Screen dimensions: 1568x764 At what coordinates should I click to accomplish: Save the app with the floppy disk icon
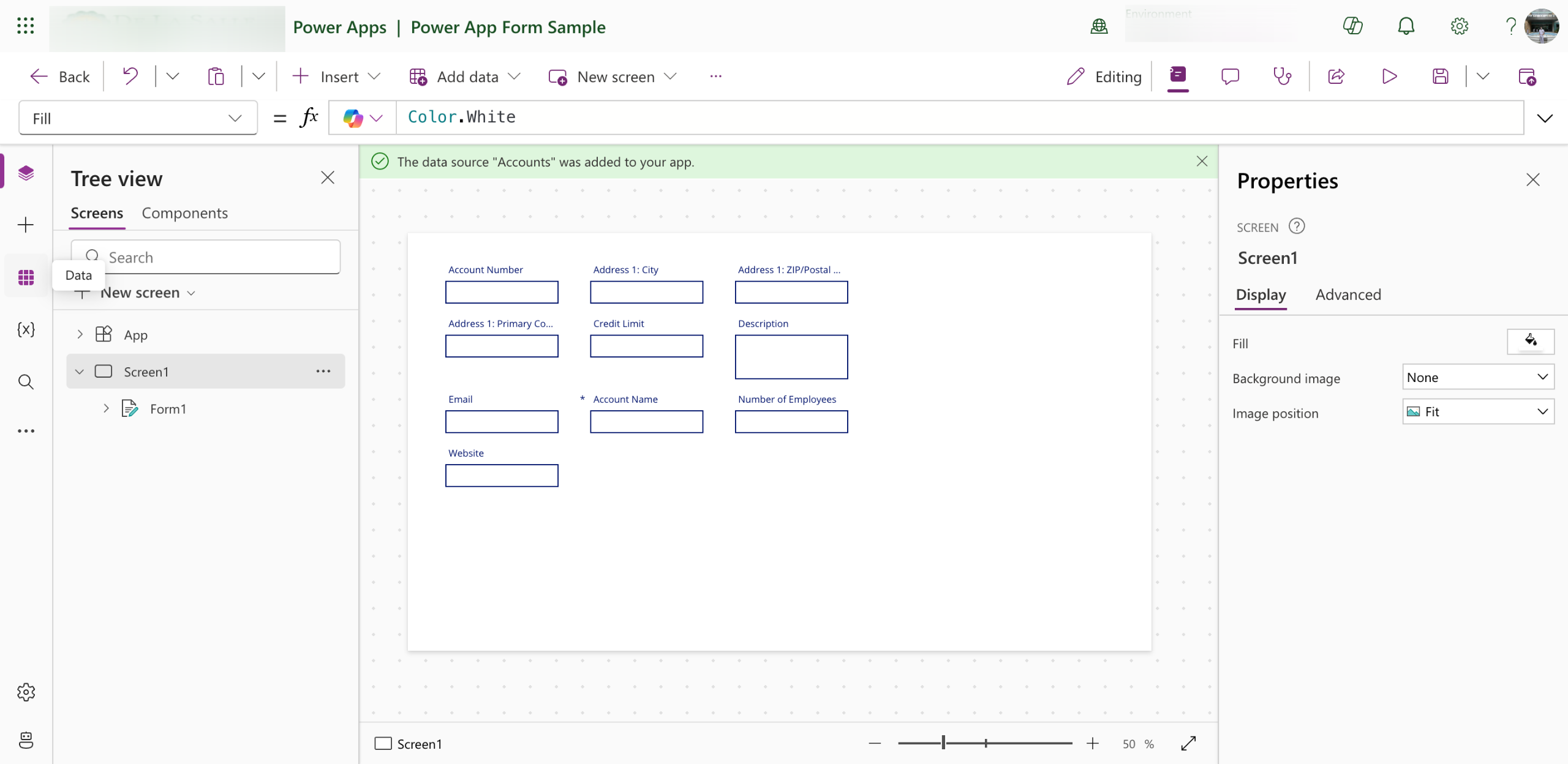click(1441, 77)
